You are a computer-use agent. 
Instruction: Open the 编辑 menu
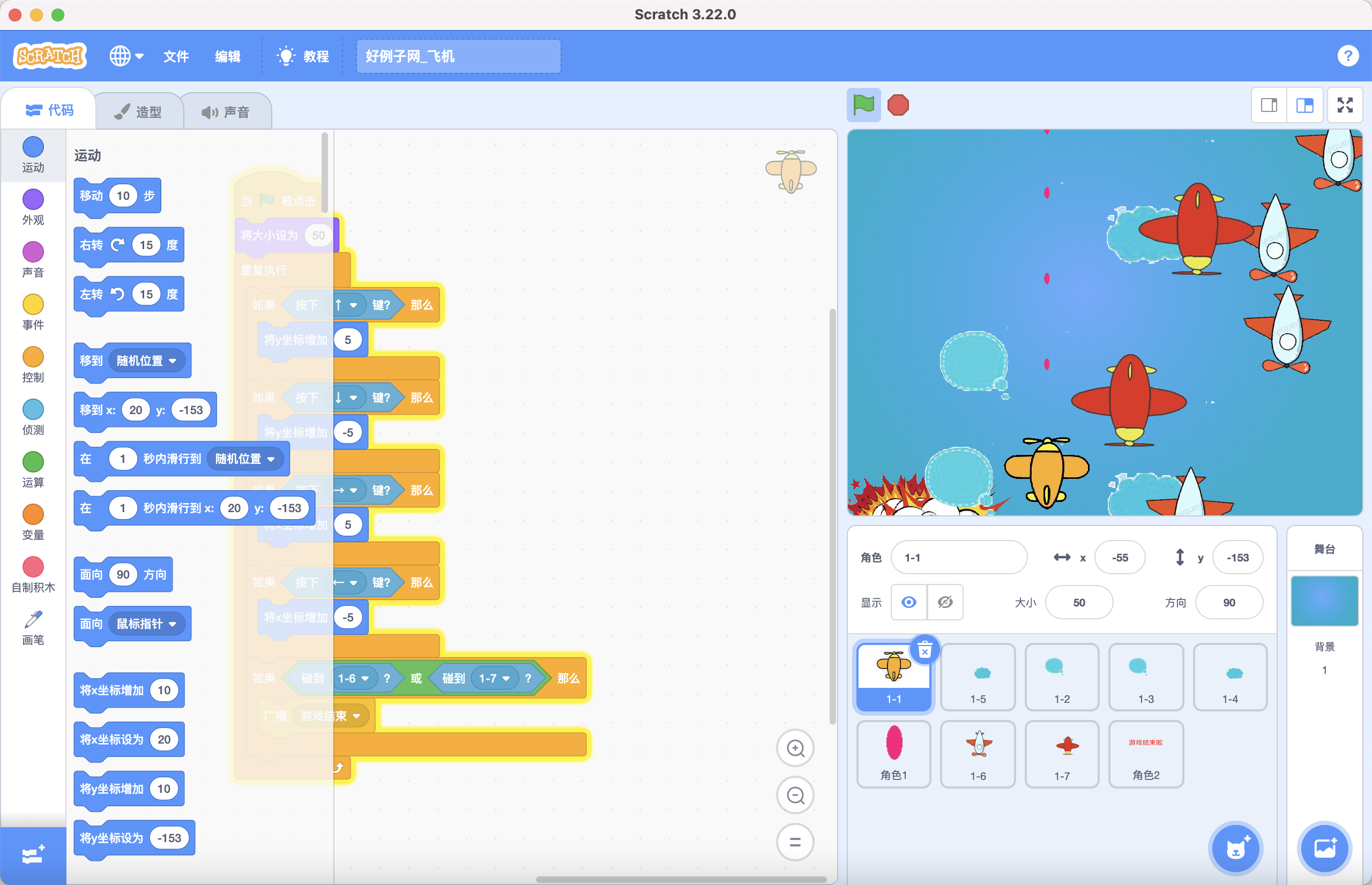[x=228, y=56]
